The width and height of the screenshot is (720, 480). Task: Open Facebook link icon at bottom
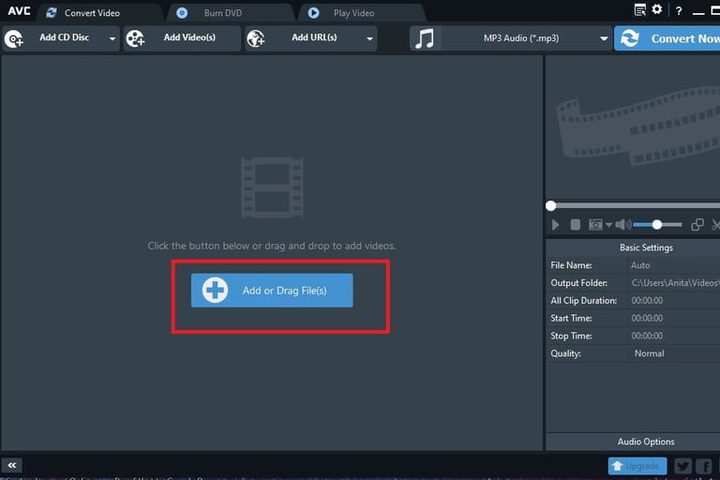coord(704,466)
